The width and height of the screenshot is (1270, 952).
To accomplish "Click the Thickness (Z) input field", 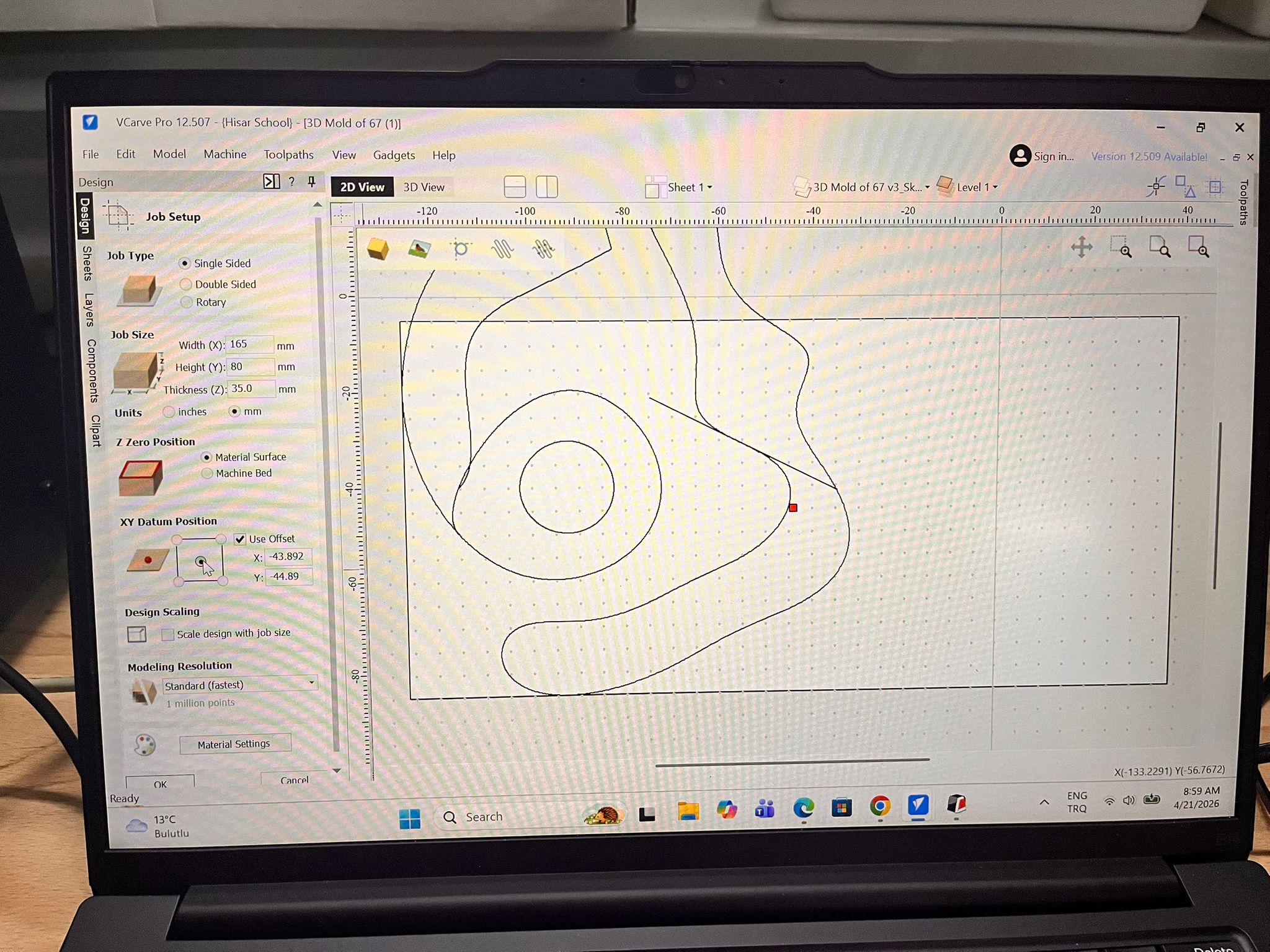I will tap(252, 389).
